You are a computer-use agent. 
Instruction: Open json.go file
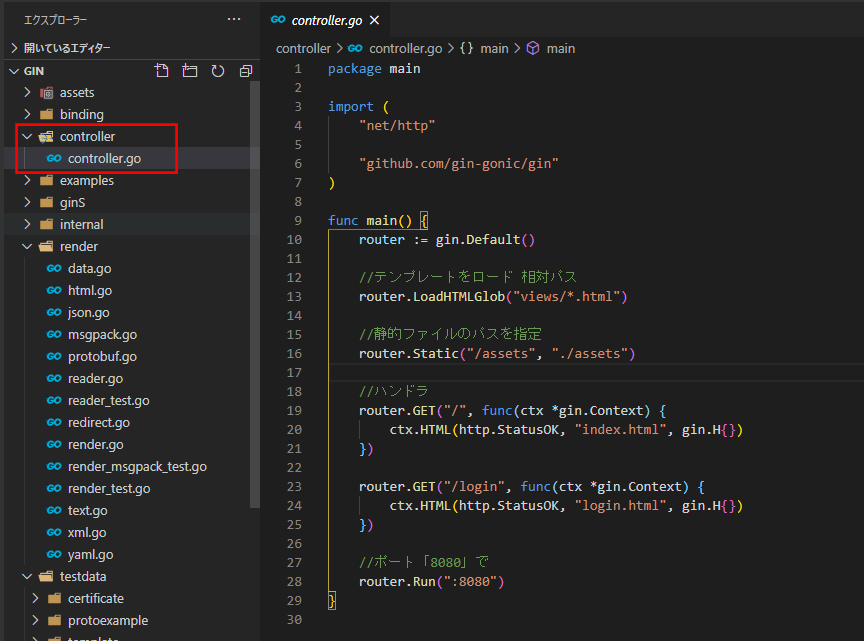(89, 313)
